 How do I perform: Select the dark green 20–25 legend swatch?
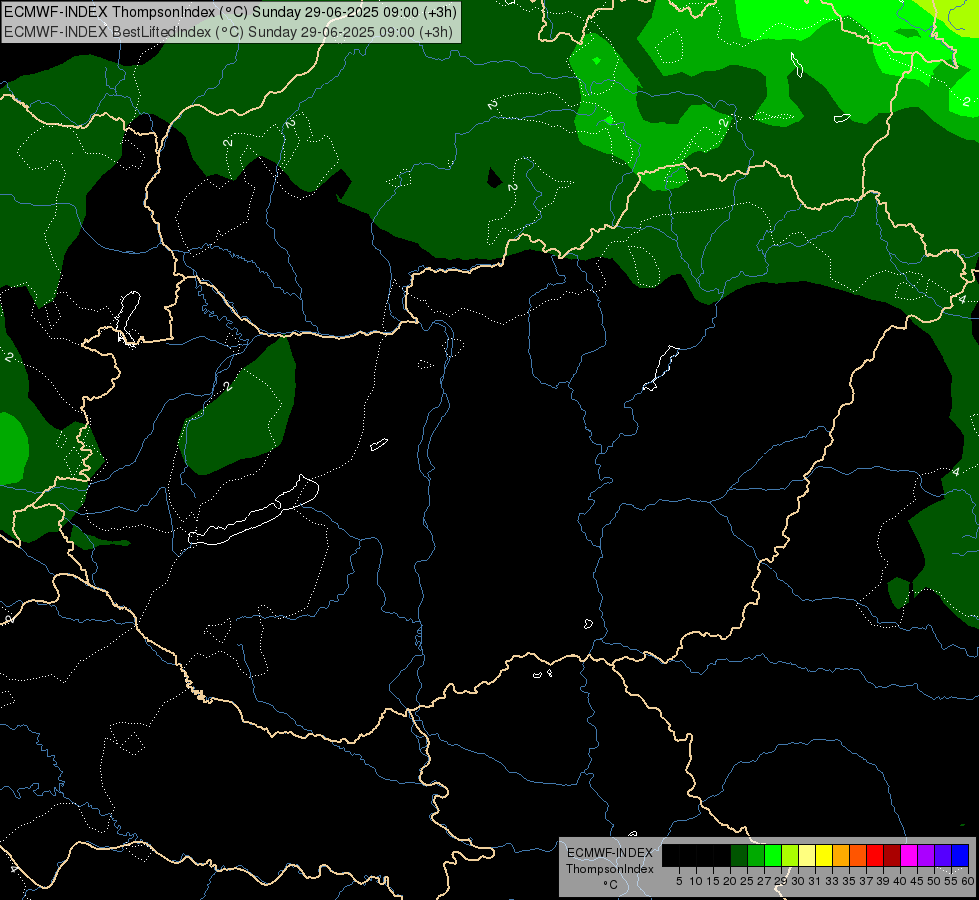click(739, 855)
